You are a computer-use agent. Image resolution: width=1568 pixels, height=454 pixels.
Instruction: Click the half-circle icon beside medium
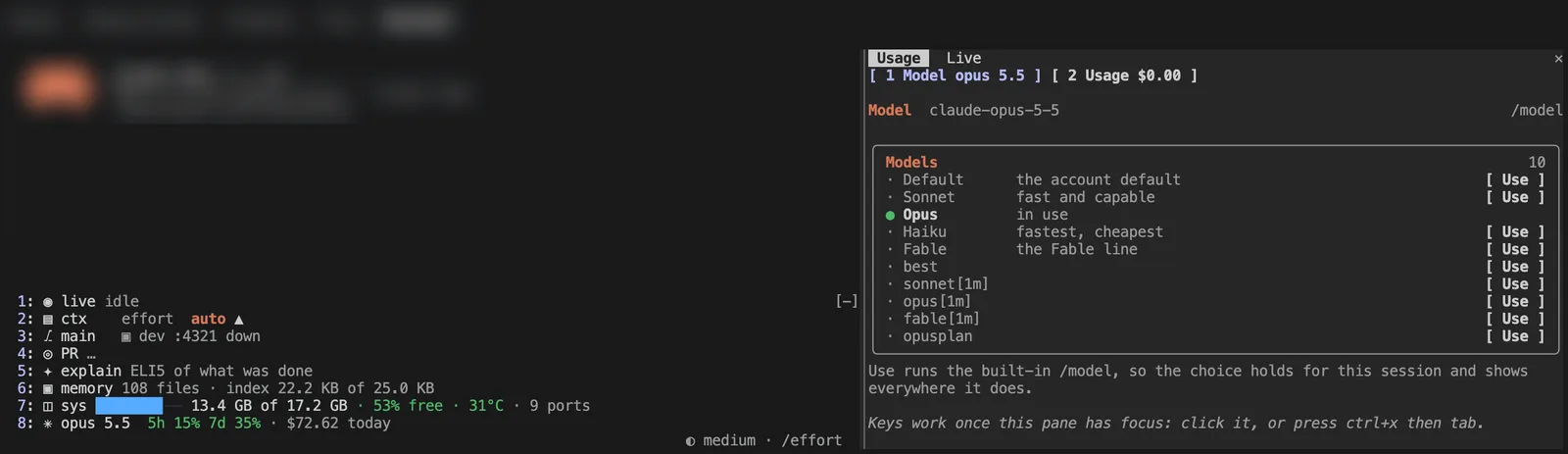tap(690, 441)
